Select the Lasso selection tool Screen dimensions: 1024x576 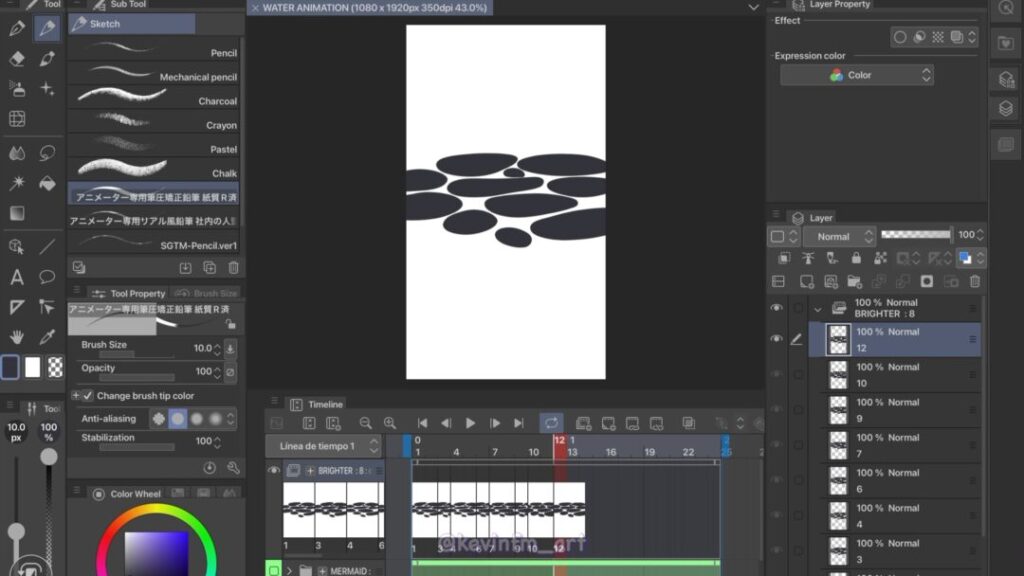(x=47, y=153)
